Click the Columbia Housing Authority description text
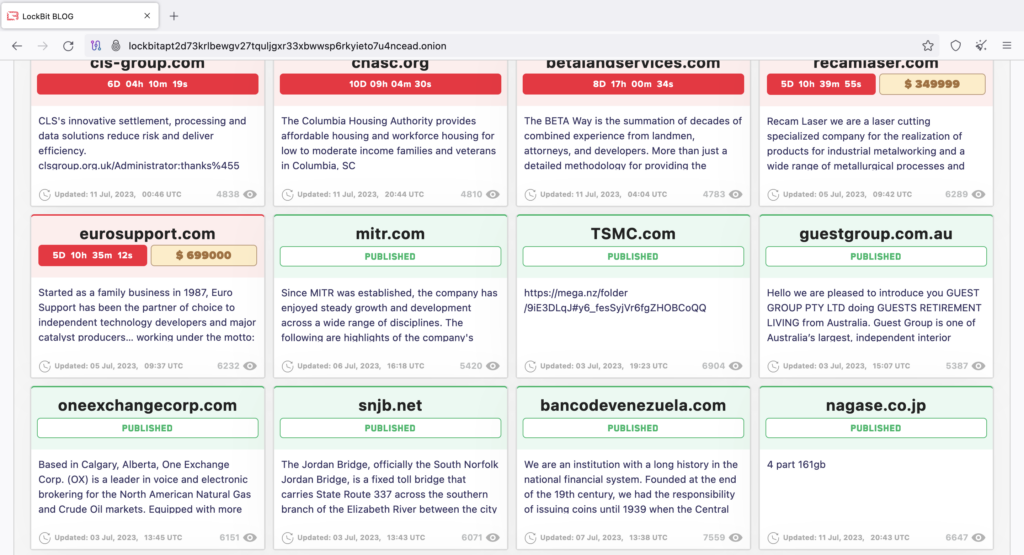This screenshot has height=555, width=1024. tap(389, 143)
